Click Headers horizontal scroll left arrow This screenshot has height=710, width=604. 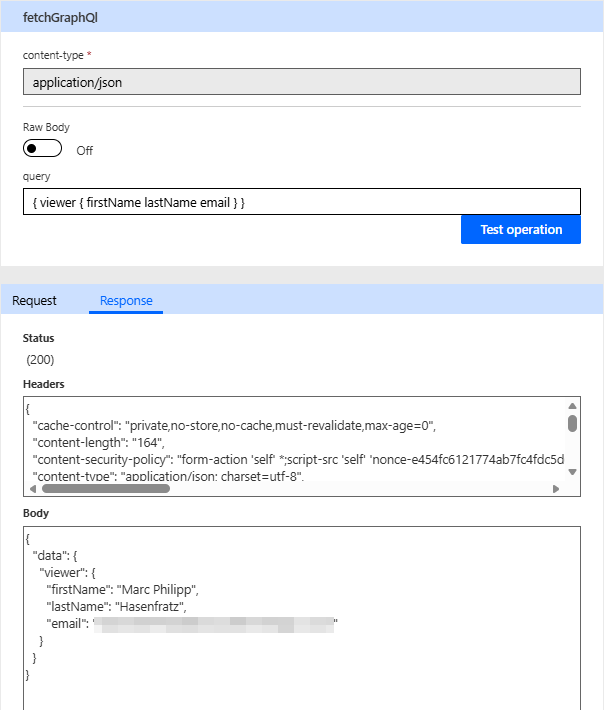(32, 489)
